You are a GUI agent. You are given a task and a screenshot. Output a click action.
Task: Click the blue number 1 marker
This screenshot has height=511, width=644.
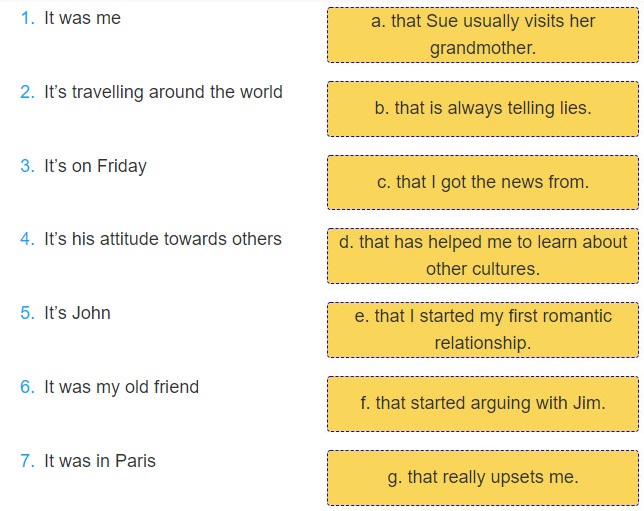pyautogui.click(x=28, y=18)
